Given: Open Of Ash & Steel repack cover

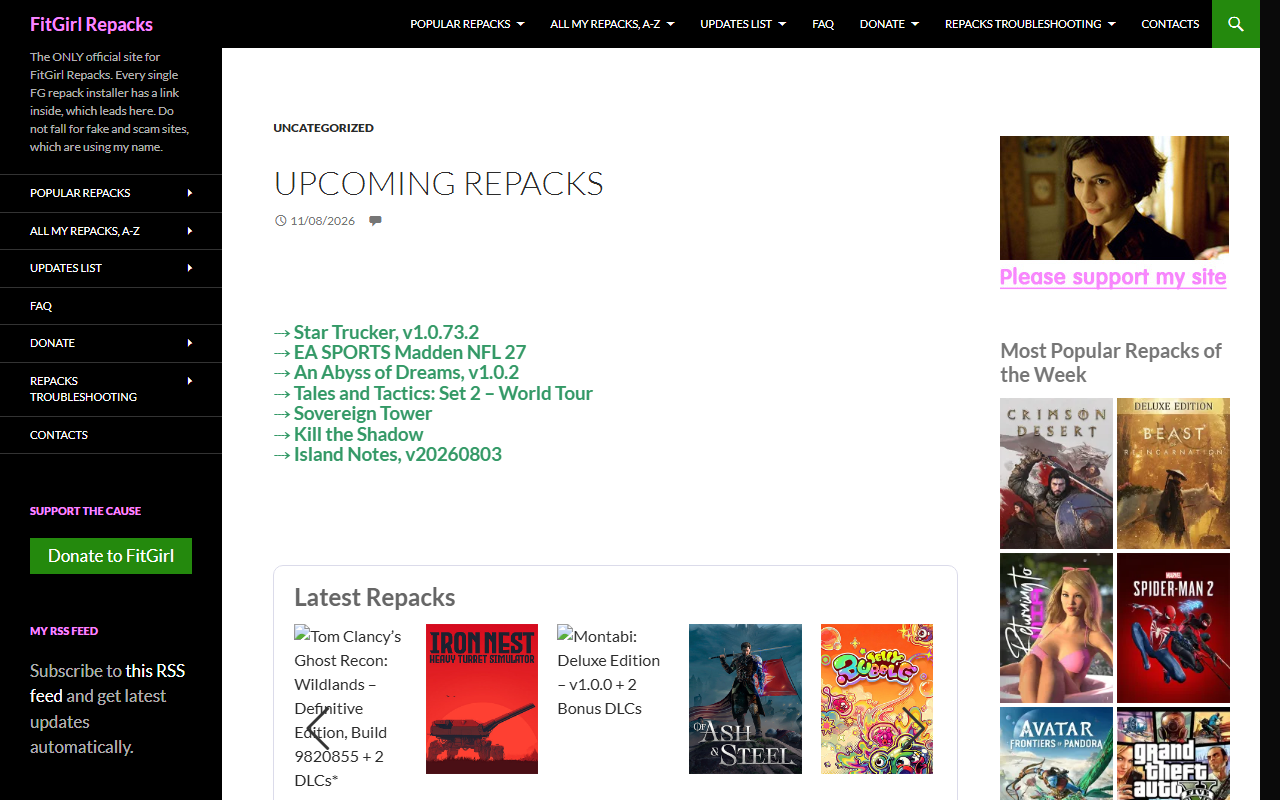Looking at the screenshot, I should 745,699.
